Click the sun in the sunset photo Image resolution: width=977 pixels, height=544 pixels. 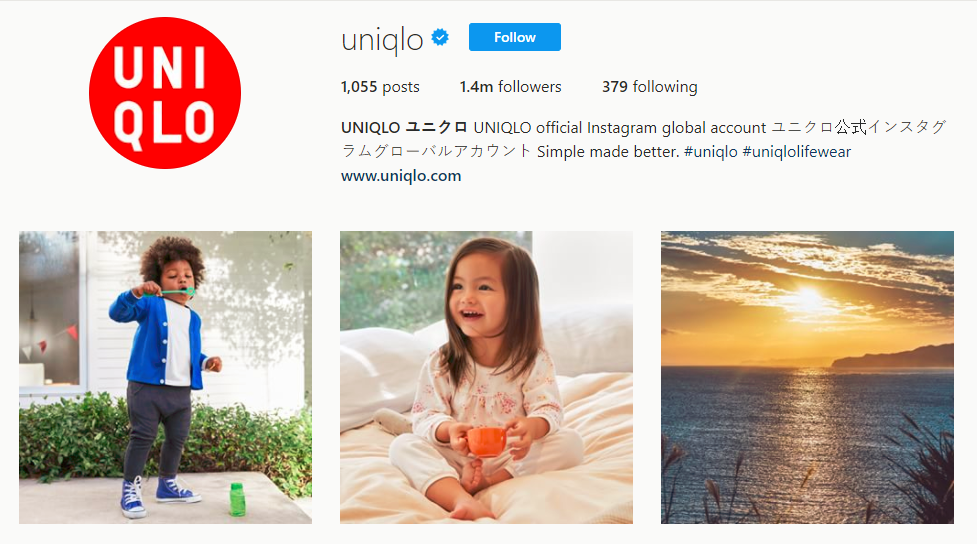tap(808, 298)
